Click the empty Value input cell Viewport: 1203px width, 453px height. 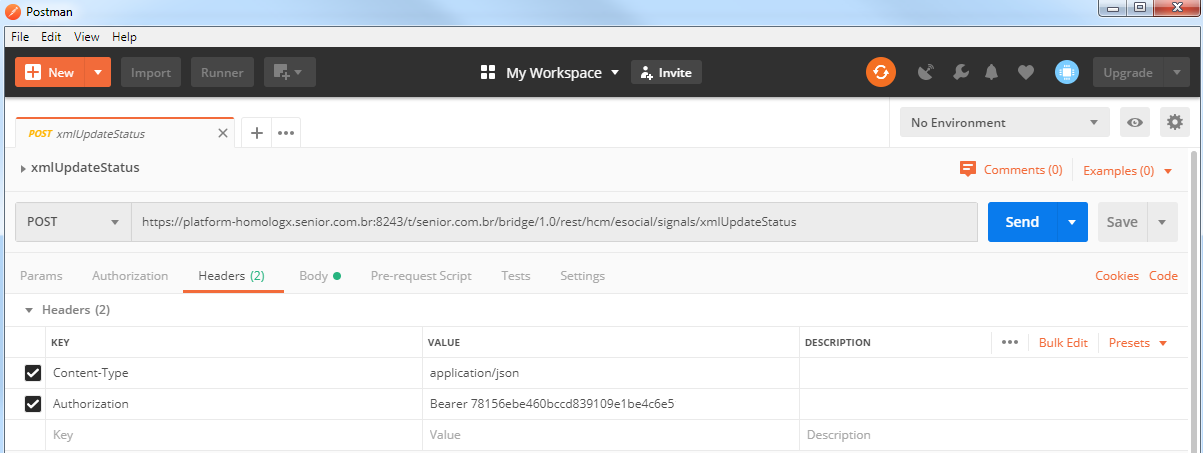(610, 435)
